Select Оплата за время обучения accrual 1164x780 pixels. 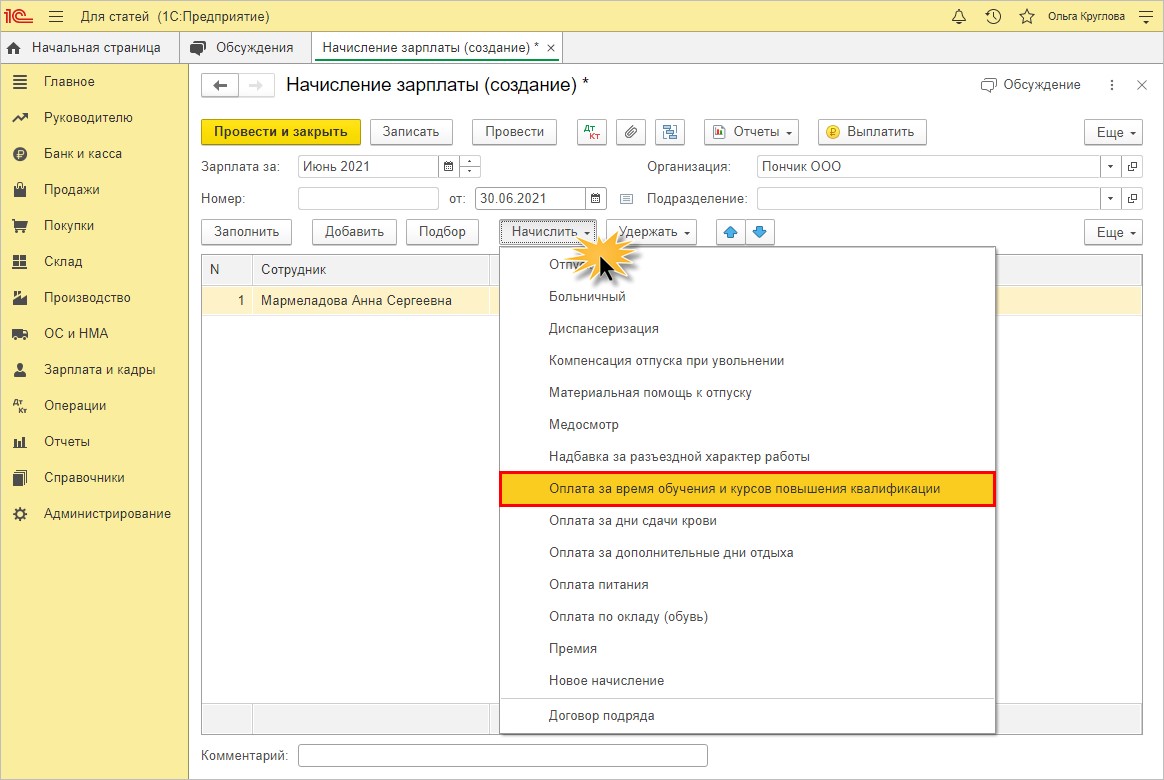[x=748, y=489]
